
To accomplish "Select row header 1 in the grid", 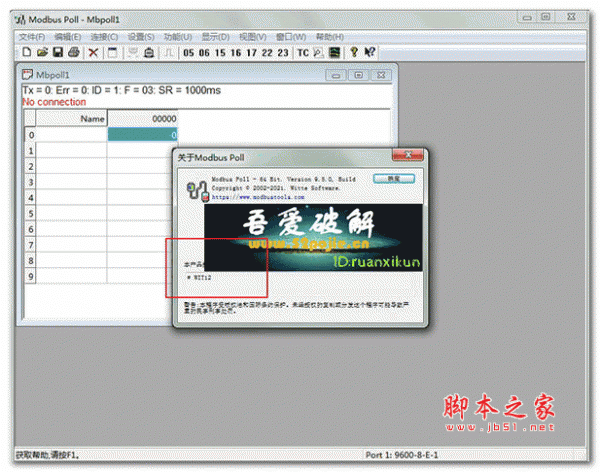I will click(30, 150).
